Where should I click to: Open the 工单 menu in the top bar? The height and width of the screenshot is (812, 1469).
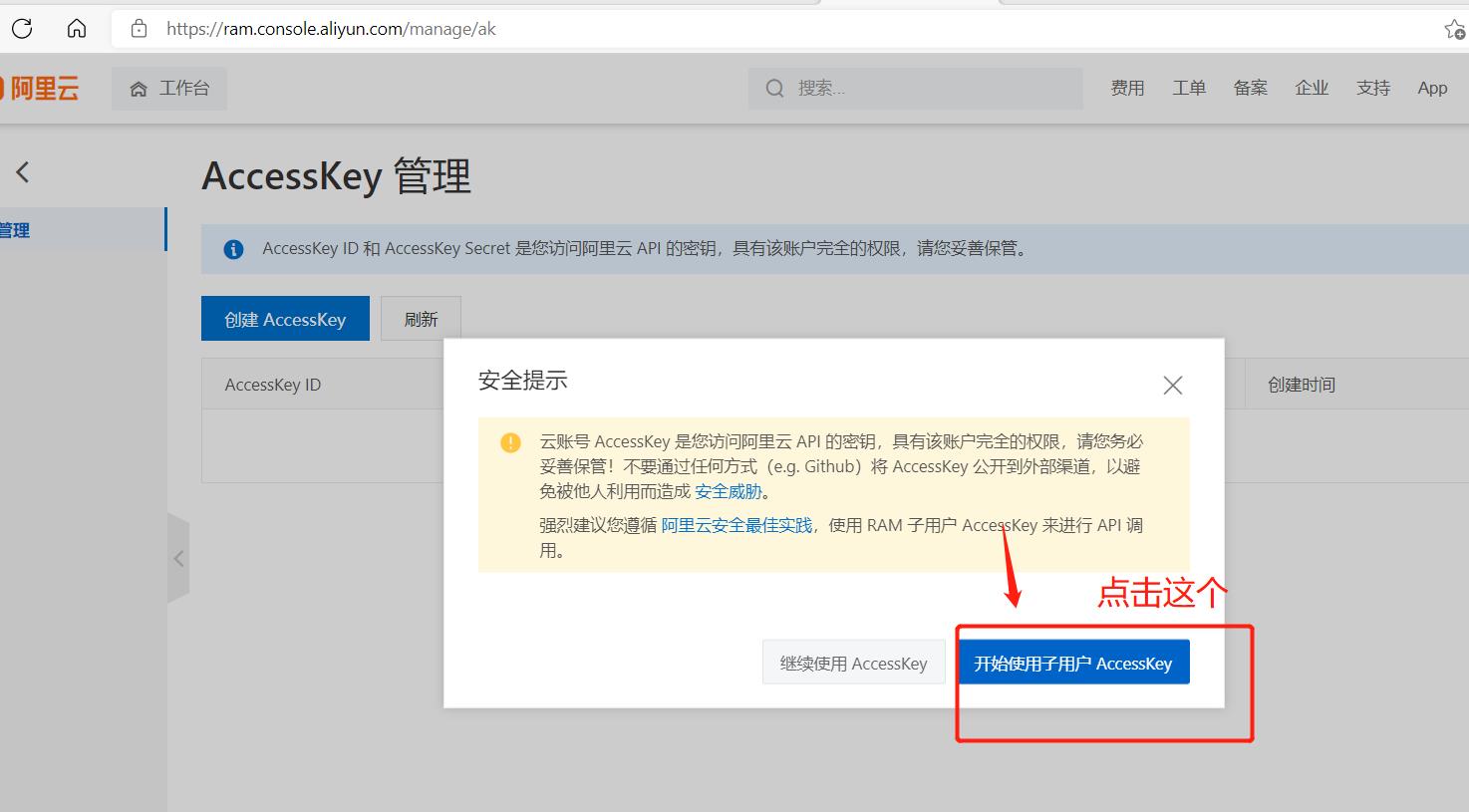[x=1189, y=88]
